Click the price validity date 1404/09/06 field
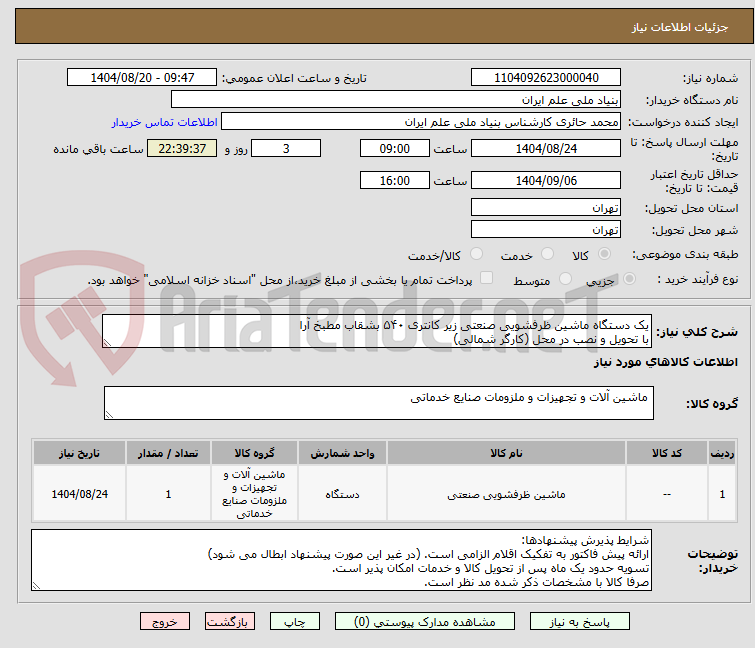This screenshot has height=648, width=755. point(546,181)
